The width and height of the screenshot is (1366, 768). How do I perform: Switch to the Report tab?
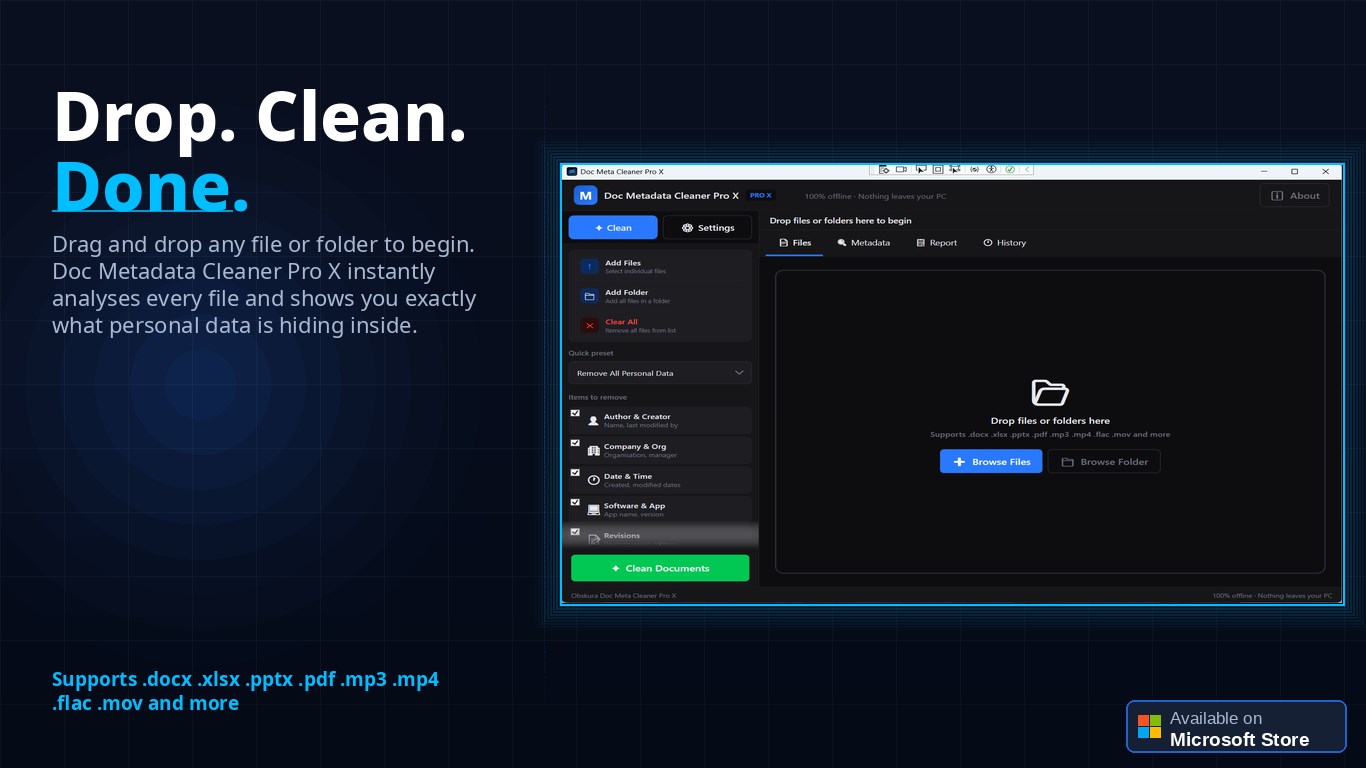[937, 243]
